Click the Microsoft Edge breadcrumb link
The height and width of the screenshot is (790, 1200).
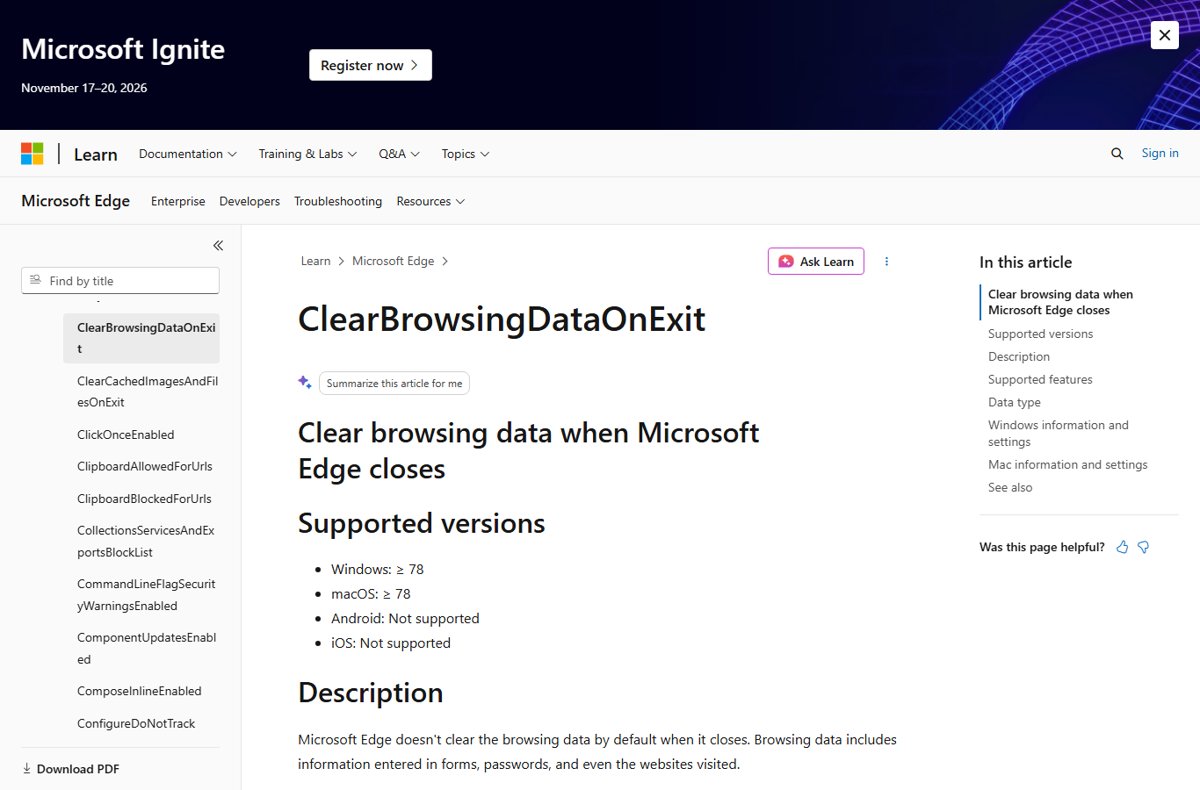tap(393, 261)
